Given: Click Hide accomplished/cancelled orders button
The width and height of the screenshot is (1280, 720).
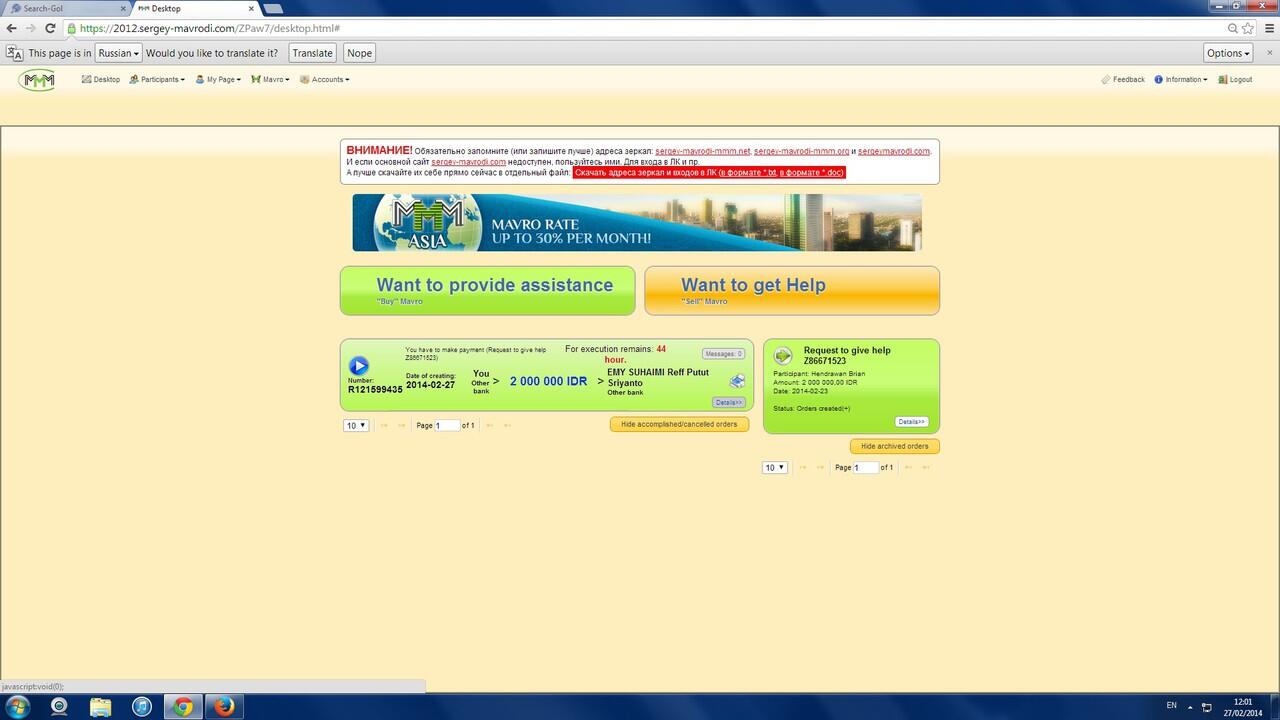Looking at the screenshot, I should (x=679, y=424).
